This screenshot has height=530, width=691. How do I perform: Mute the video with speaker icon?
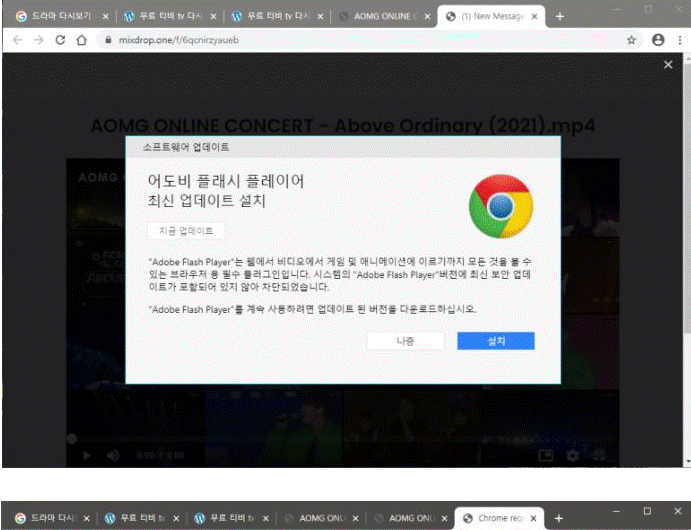113,455
